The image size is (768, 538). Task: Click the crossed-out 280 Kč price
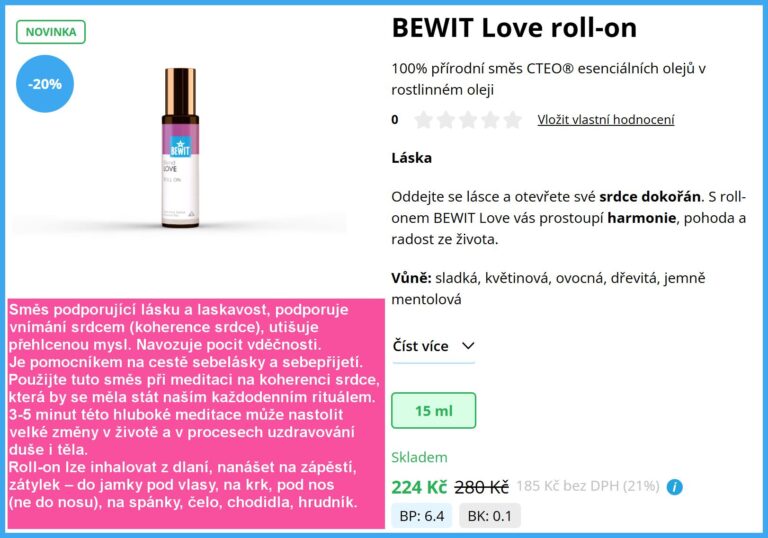pyautogui.click(x=481, y=487)
